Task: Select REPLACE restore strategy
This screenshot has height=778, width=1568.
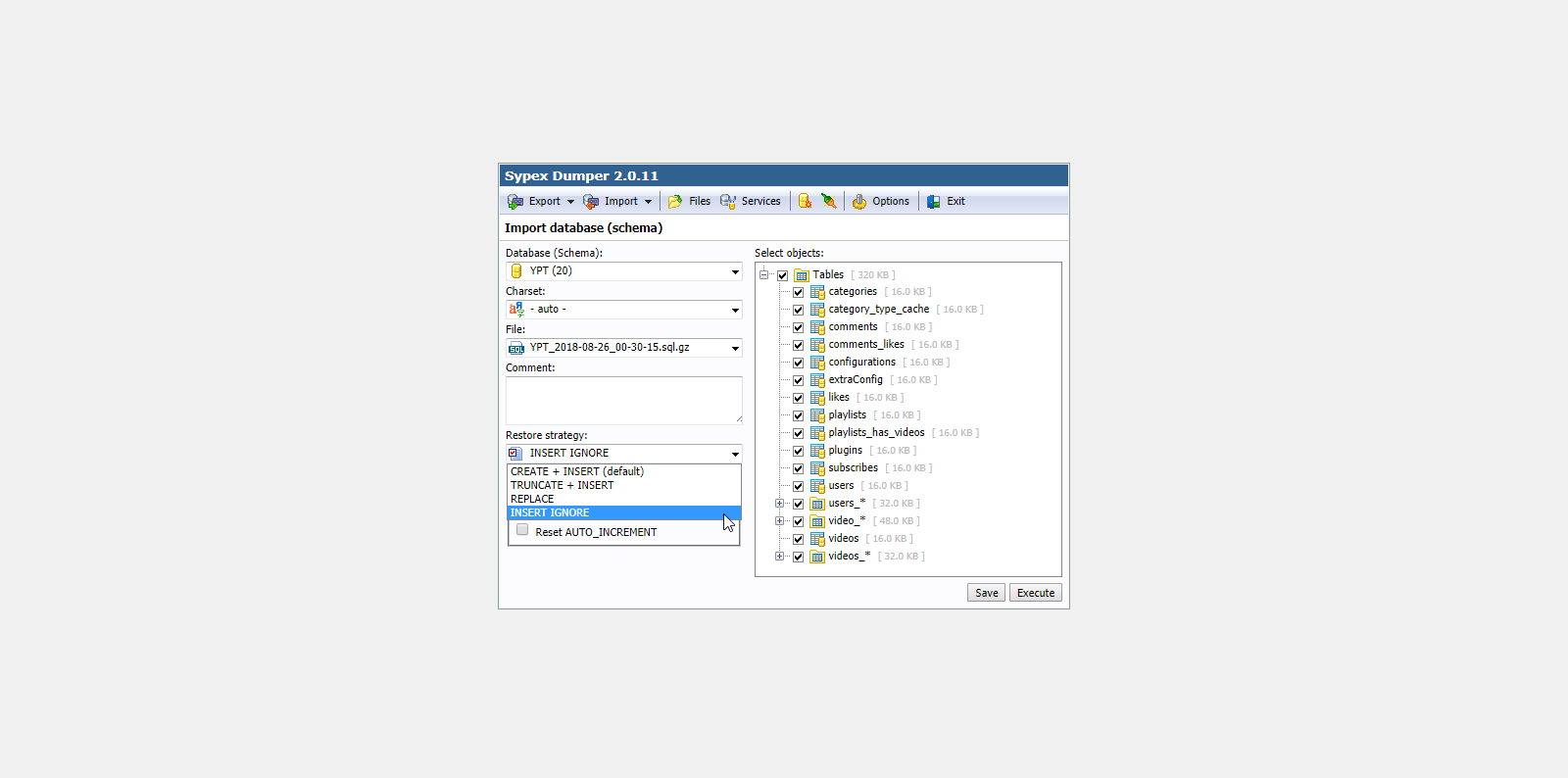Action: click(624, 499)
